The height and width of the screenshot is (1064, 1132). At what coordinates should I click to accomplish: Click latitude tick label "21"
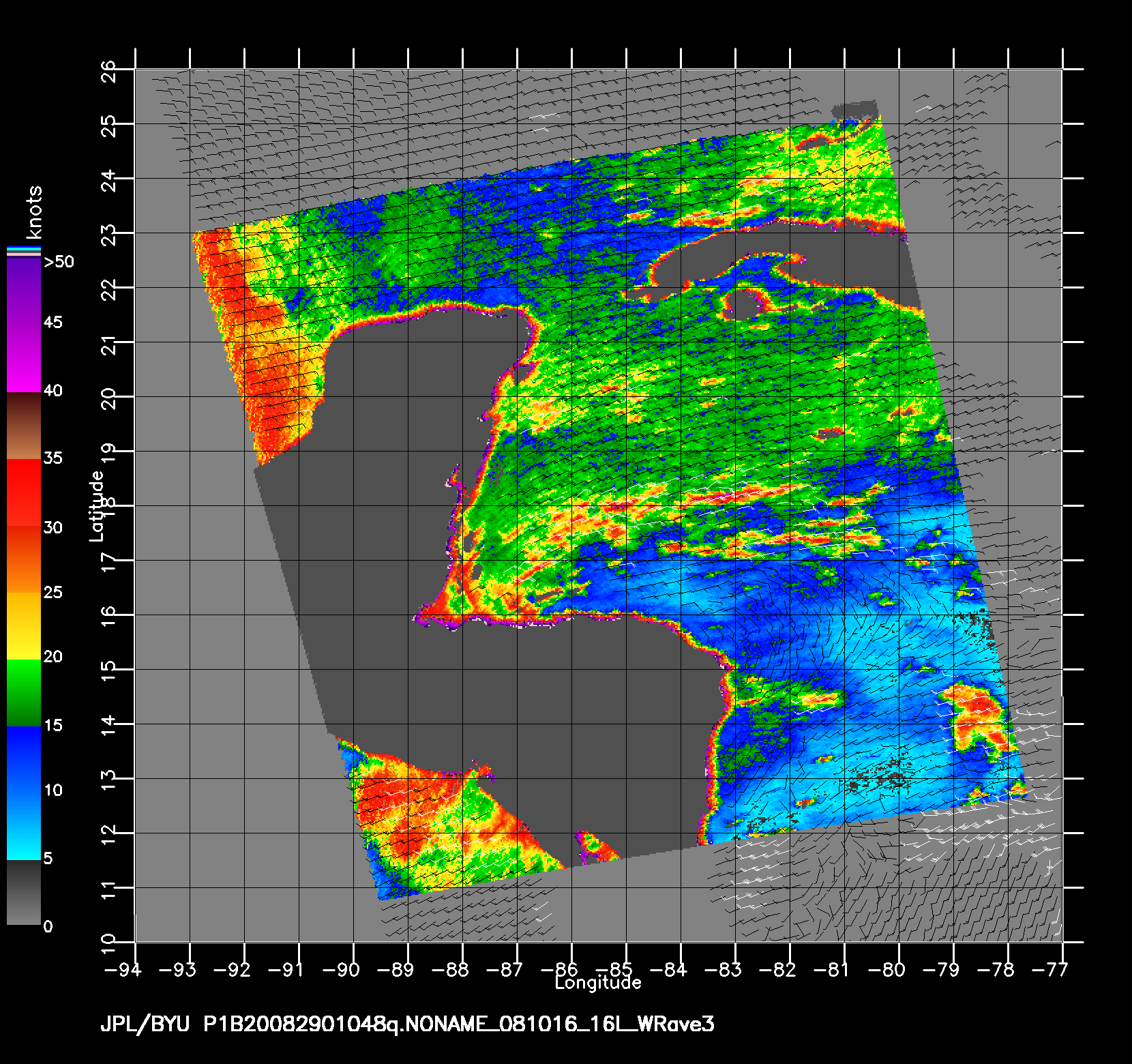(x=108, y=344)
